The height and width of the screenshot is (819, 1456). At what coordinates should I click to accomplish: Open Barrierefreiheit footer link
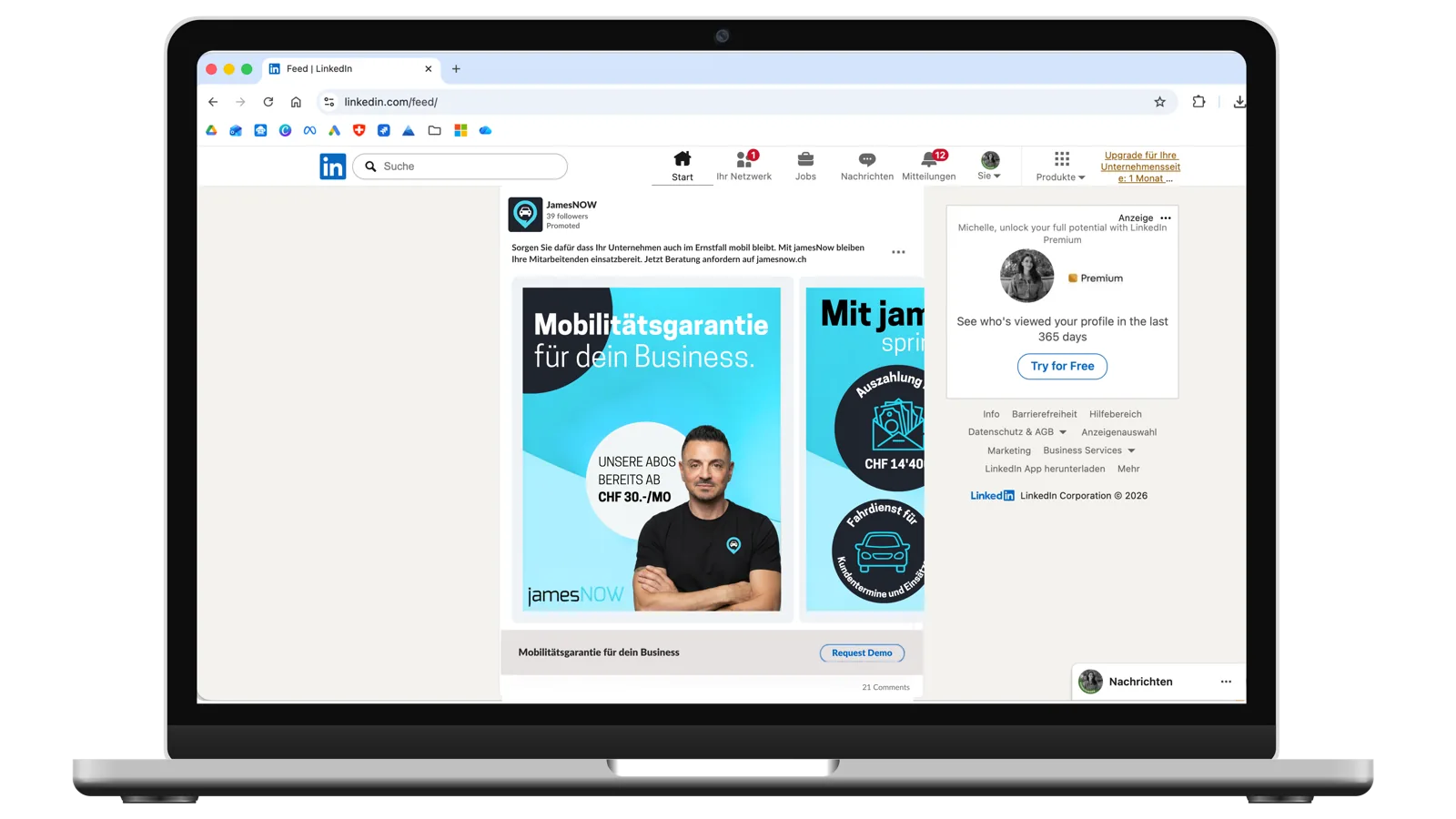[1044, 414]
